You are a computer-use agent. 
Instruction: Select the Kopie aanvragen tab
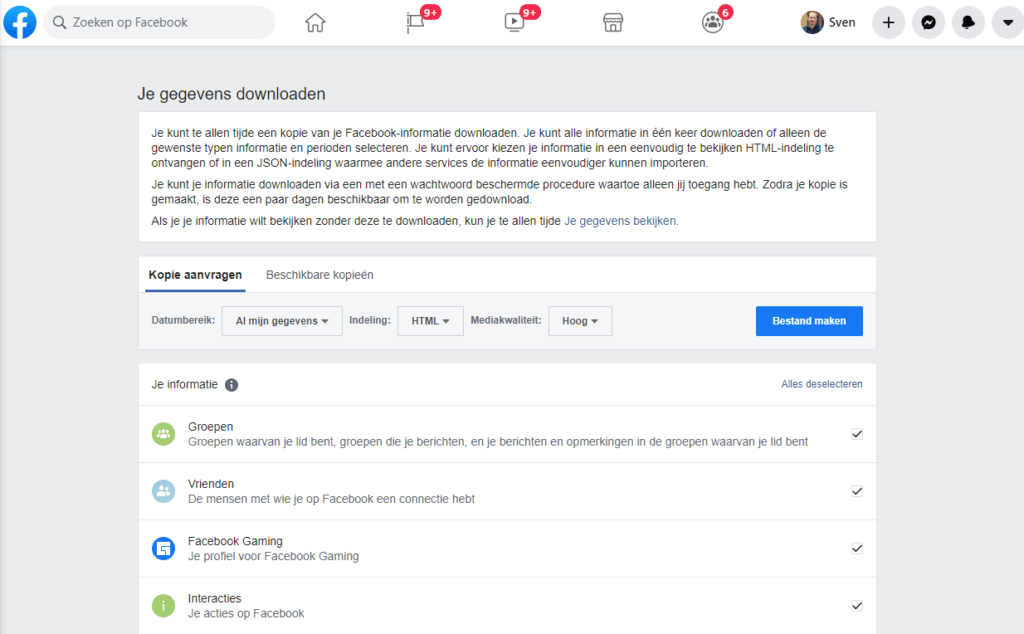(x=195, y=275)
